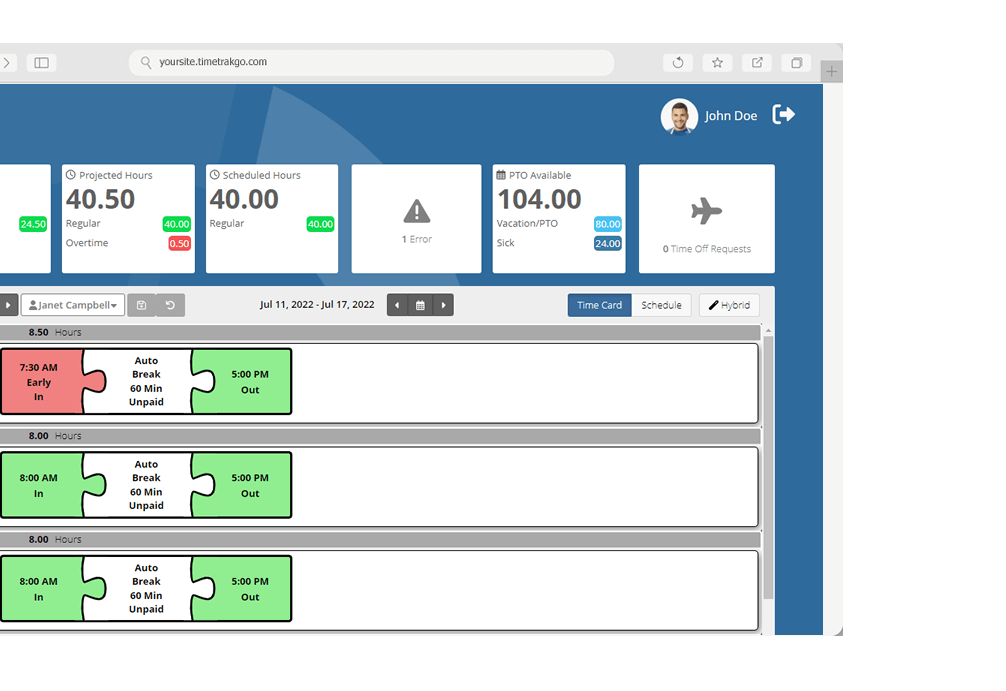Go to previous week arrow
This screenshot has height=691, width=1006.
pos(397,305)
